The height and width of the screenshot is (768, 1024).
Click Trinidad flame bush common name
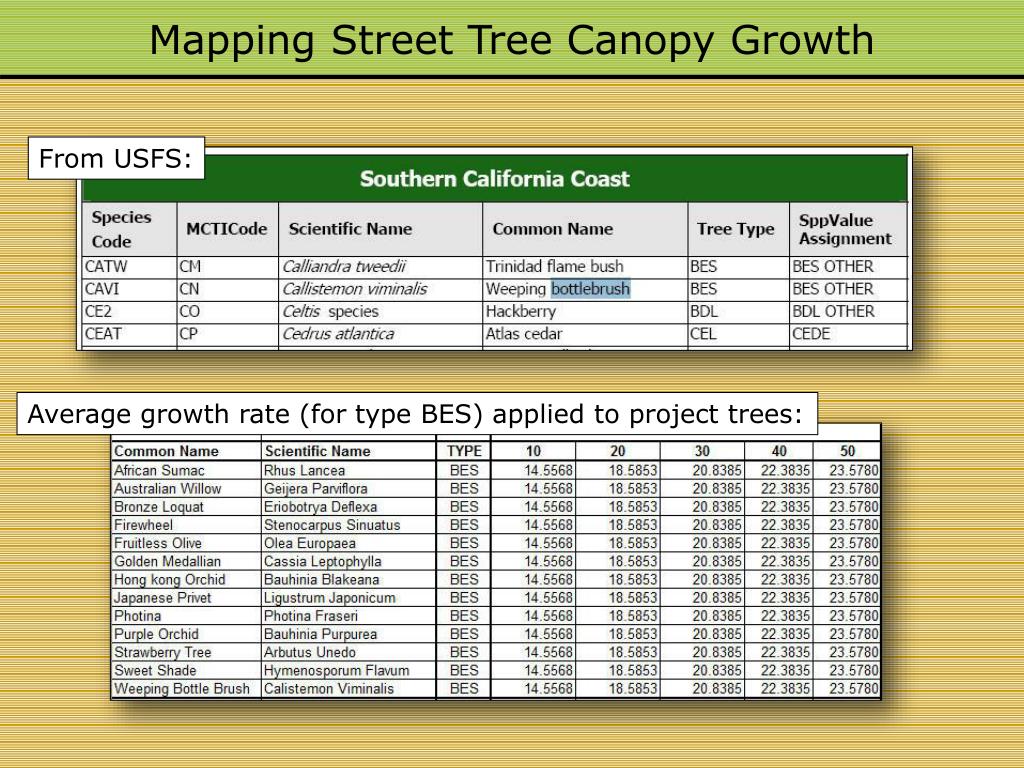coord(554,266)
